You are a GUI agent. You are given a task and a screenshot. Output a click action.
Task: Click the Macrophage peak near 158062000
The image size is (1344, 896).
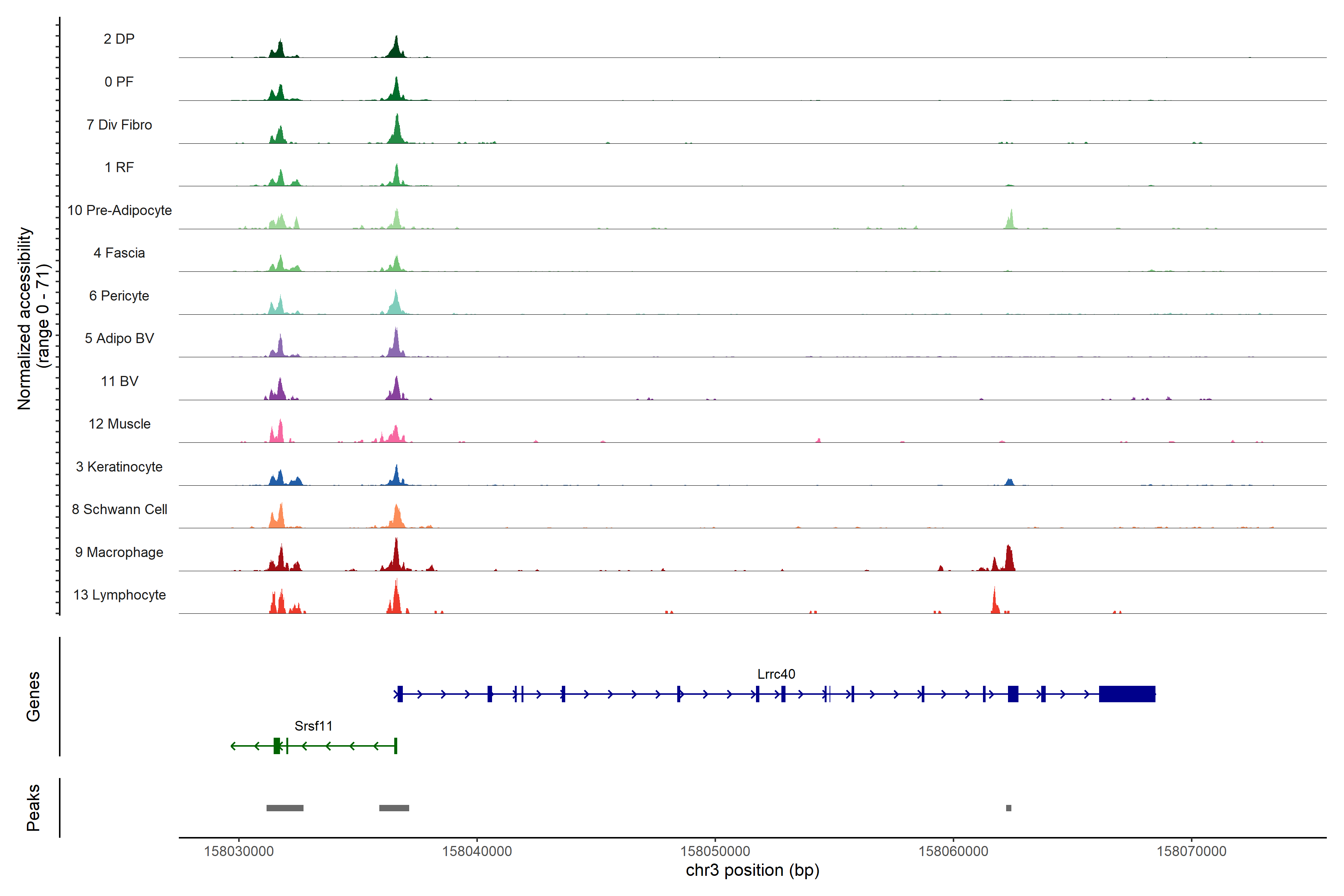tap(1009, 560)
